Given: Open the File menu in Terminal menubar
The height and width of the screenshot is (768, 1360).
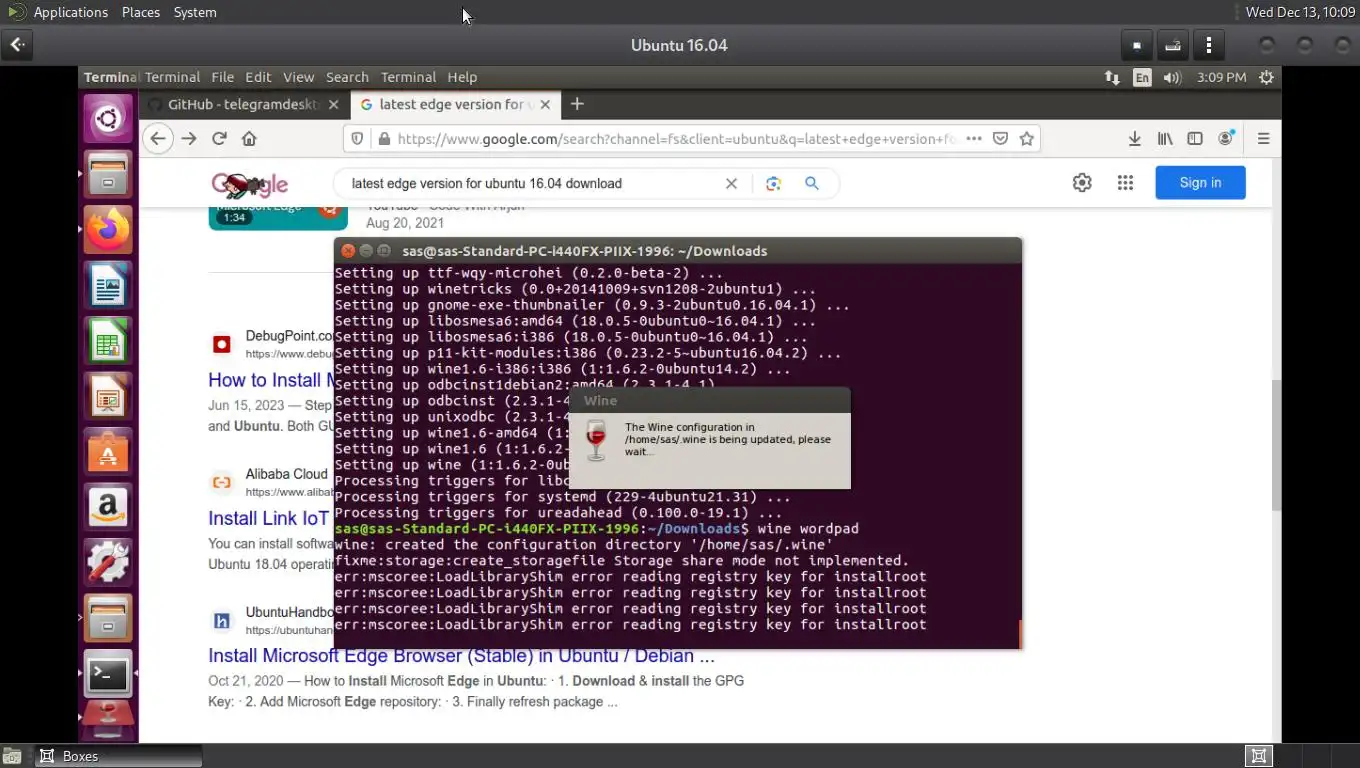Looking at the screenshot, I should (222, 77).
